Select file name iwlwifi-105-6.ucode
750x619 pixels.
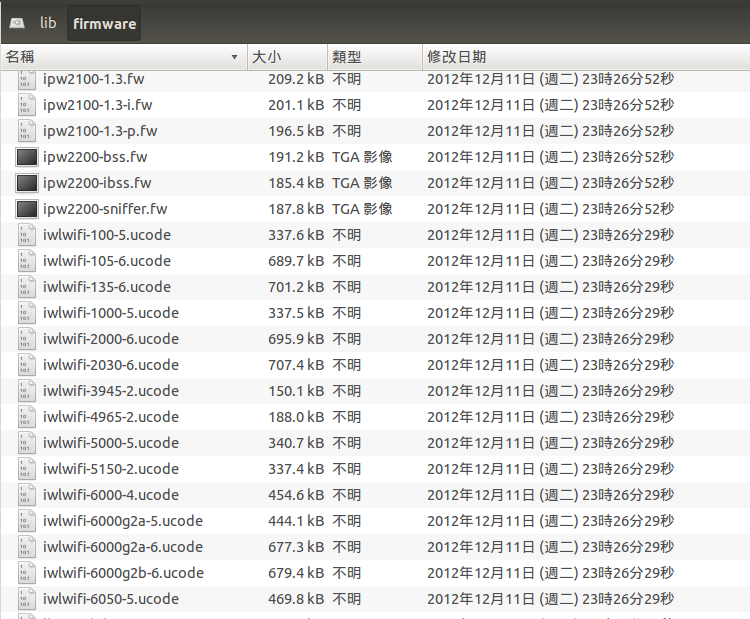(x=107, y=261)
